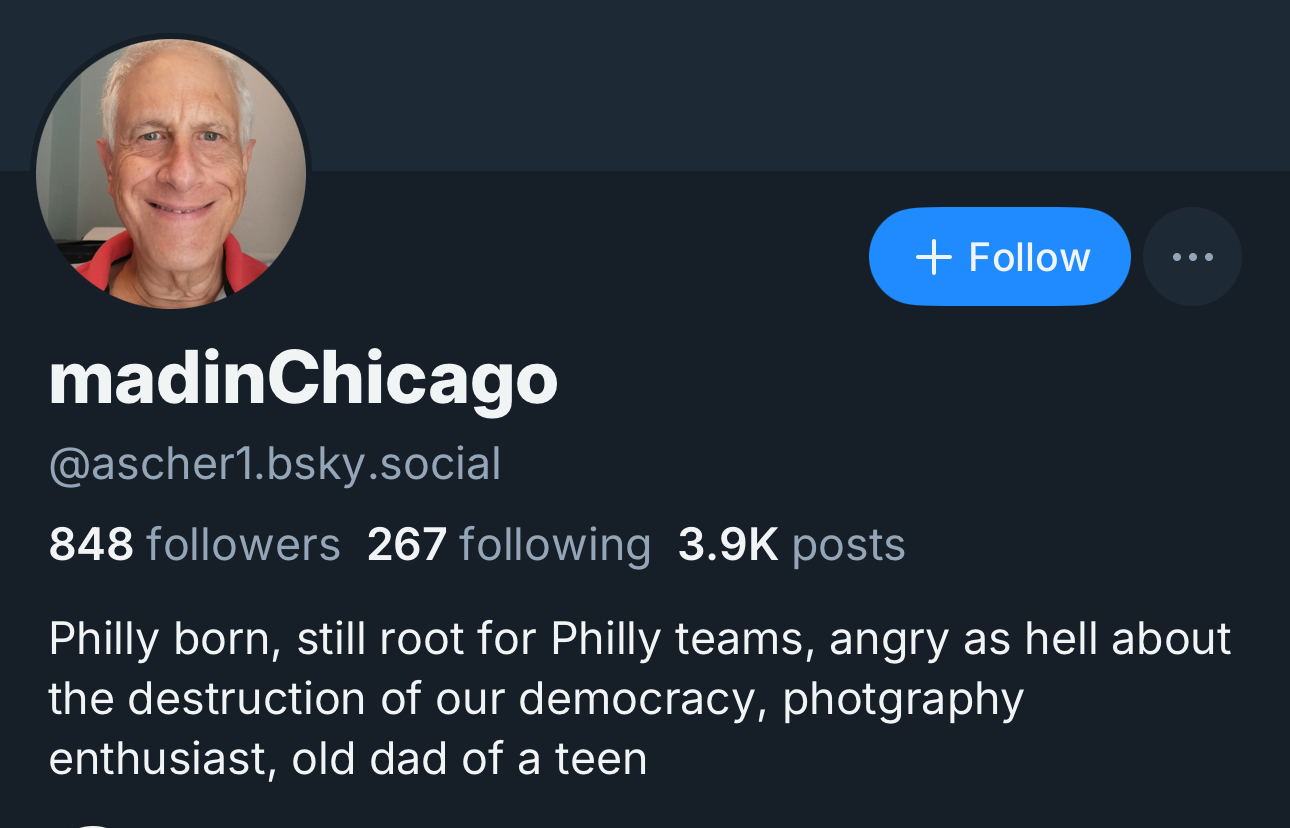This screenshot has height=828, width=1290.
Task: Click the number 848
Action: click(91, 545)
